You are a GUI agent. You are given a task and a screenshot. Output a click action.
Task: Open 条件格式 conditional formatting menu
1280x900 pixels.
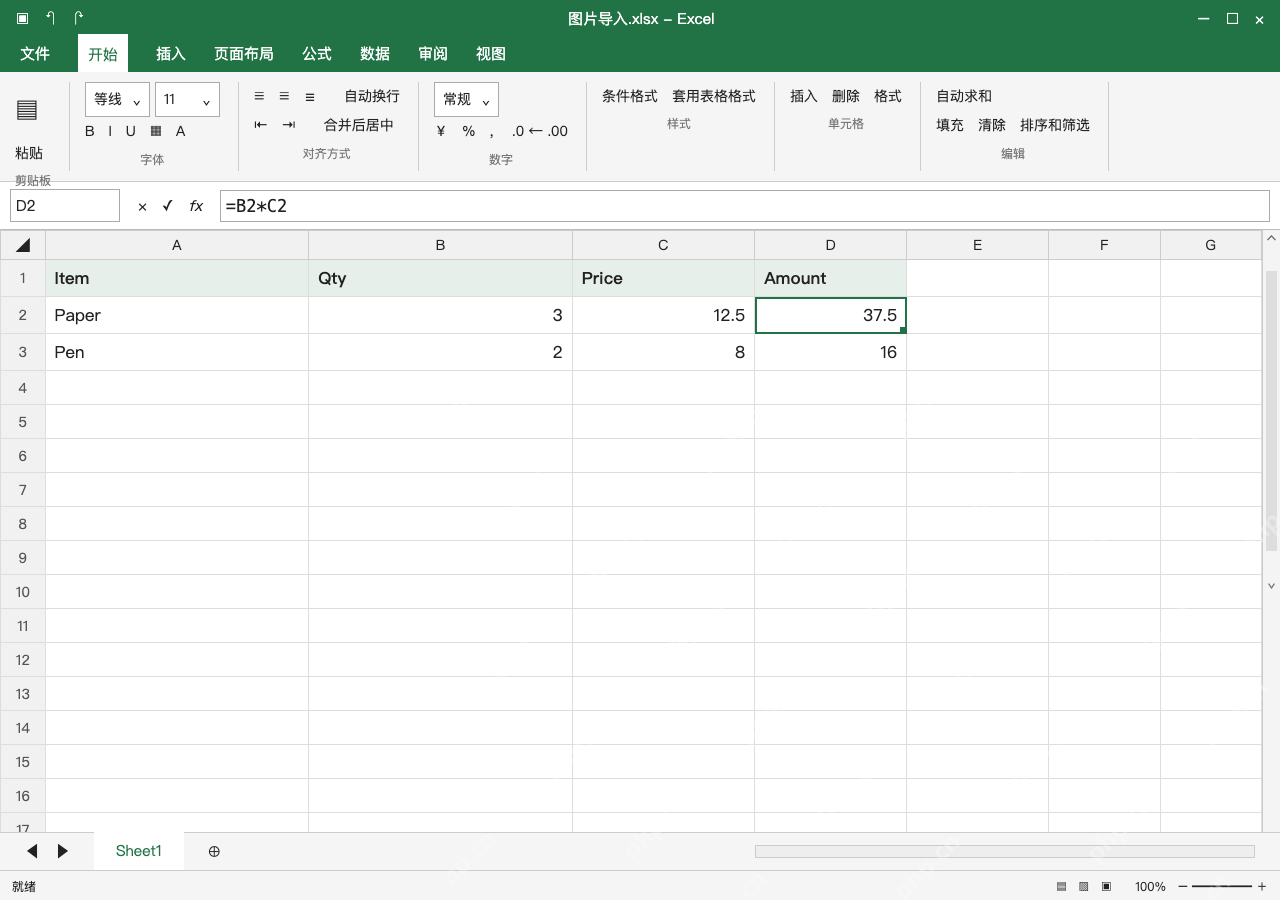coord(630,96)
